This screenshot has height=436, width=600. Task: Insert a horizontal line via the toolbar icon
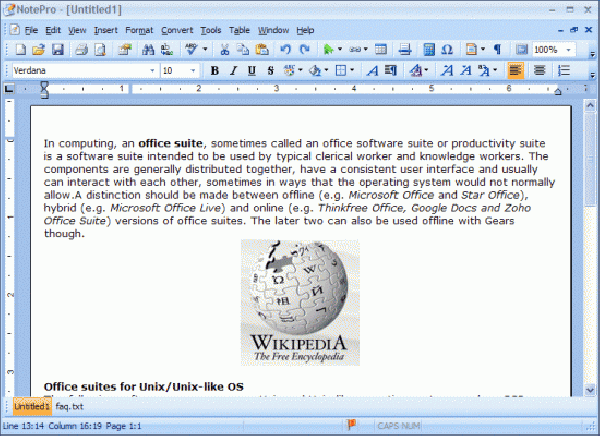pos(405,49)
